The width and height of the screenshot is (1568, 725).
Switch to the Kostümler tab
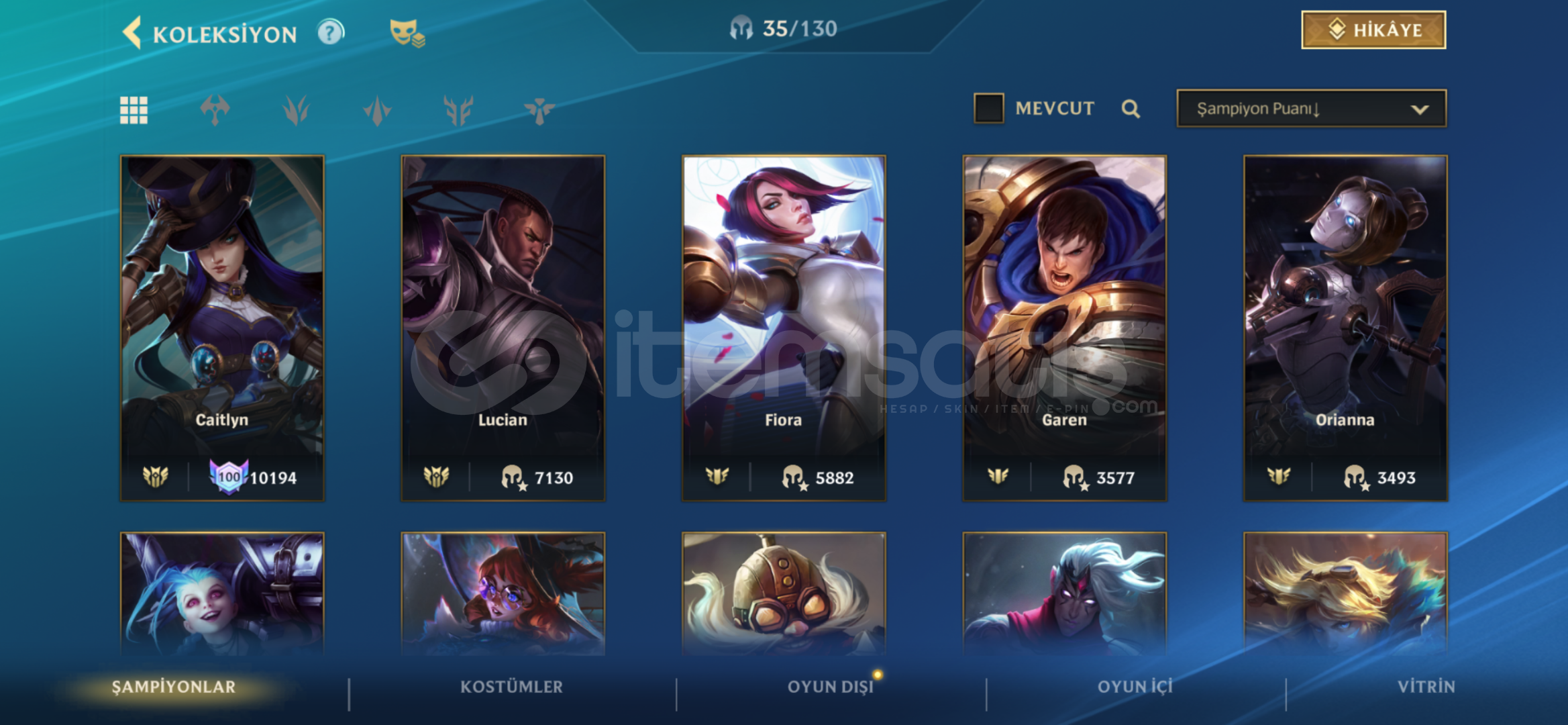click(511, 687)
